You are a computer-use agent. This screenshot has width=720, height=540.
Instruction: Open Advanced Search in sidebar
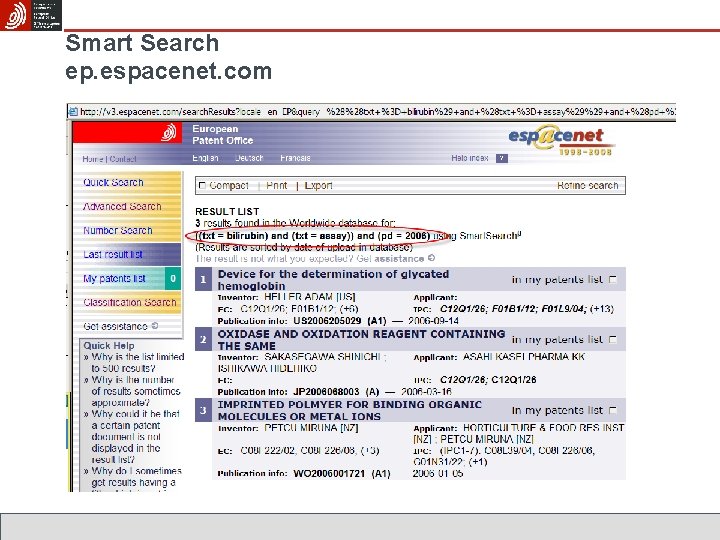[122, 206]
